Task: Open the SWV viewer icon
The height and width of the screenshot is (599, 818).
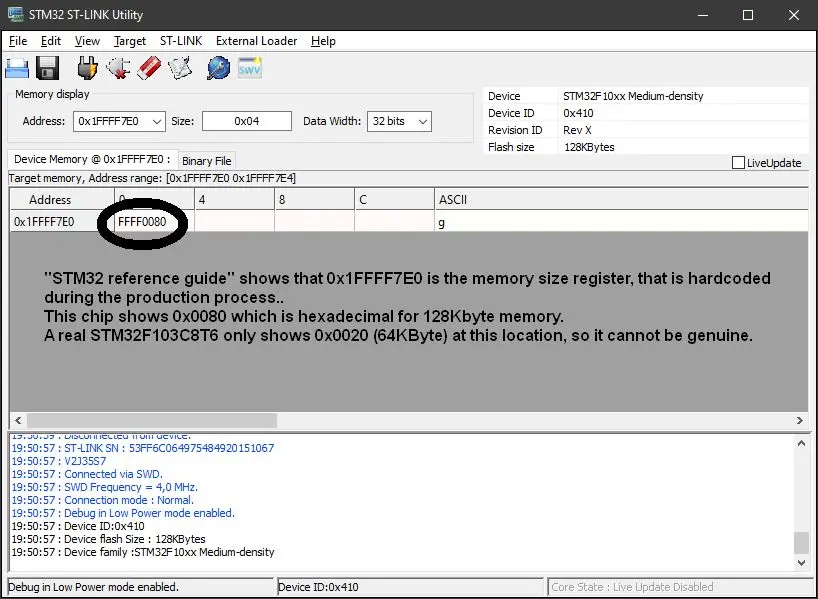Action: pos(249,68)
